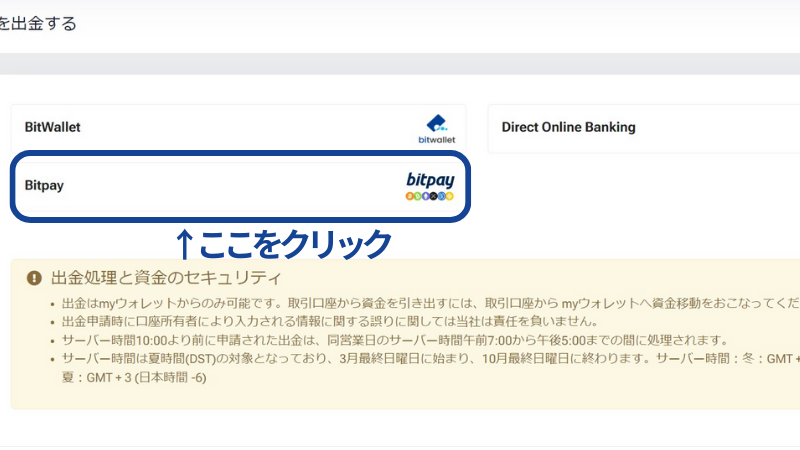This screenshot has width=800, height=450.
Task: Click the ここをクリック annotation text
Action: [295, 243]
